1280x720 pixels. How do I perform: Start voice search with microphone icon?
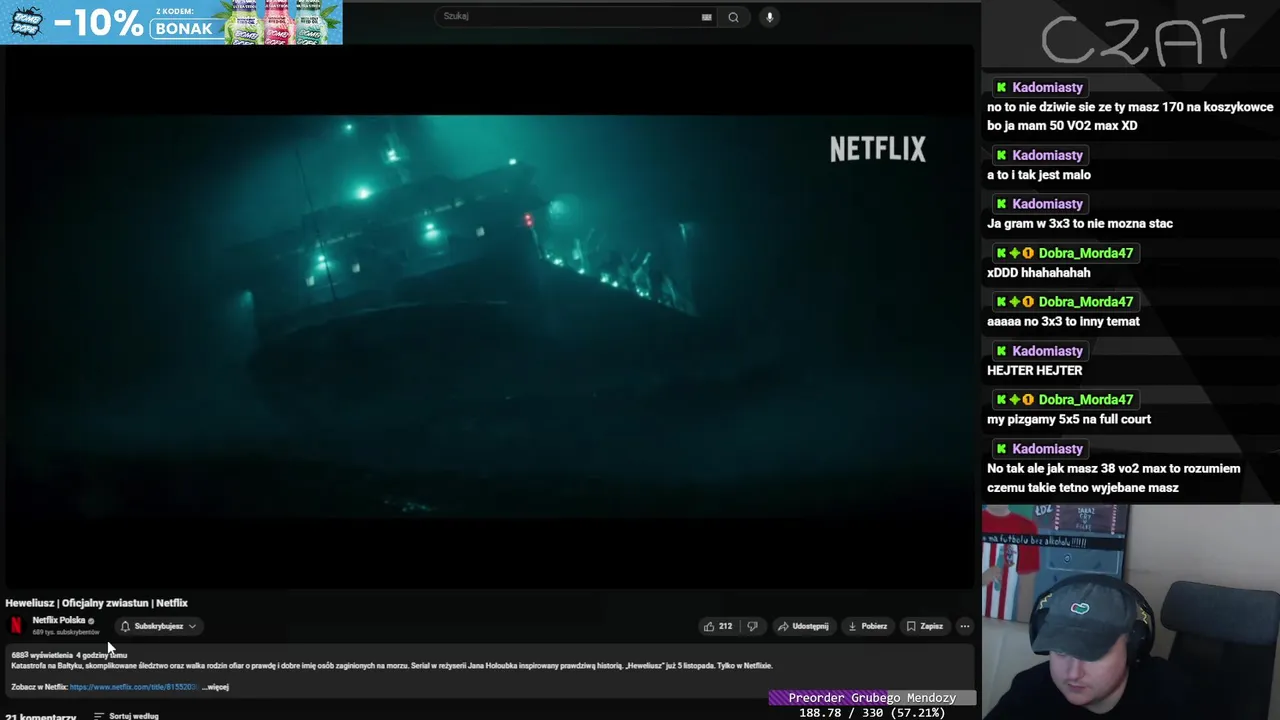(769, 17)
